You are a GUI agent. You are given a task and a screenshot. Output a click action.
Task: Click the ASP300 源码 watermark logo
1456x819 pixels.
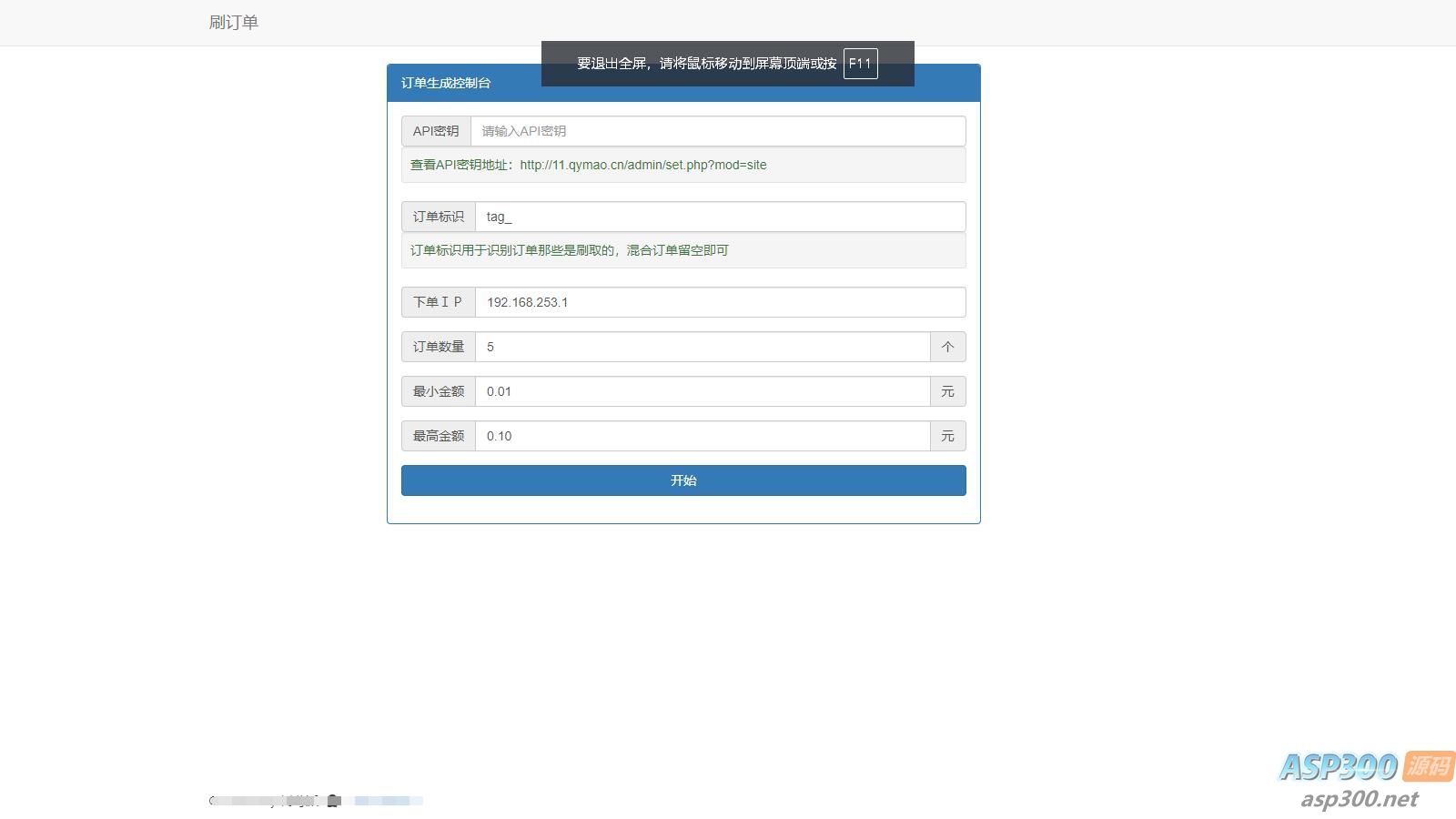(1340, 768)
